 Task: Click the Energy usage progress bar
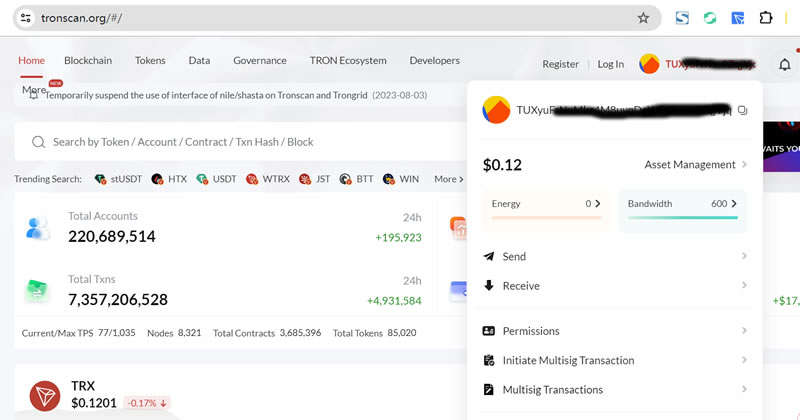coord(546,217)
